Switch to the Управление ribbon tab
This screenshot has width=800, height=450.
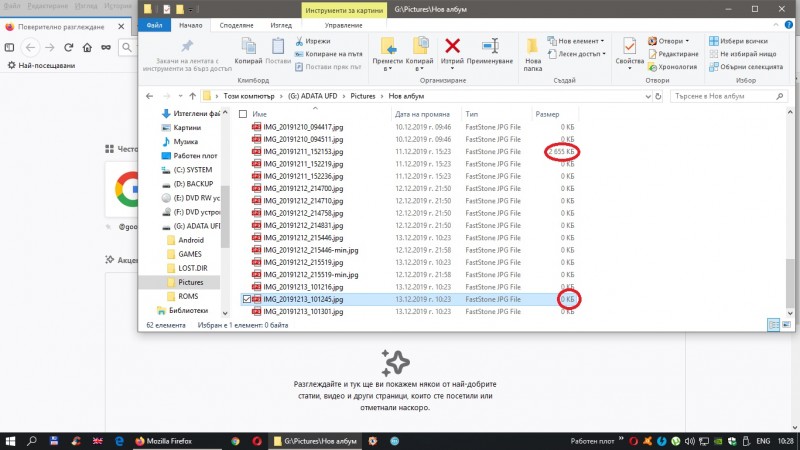pos(343,25)
